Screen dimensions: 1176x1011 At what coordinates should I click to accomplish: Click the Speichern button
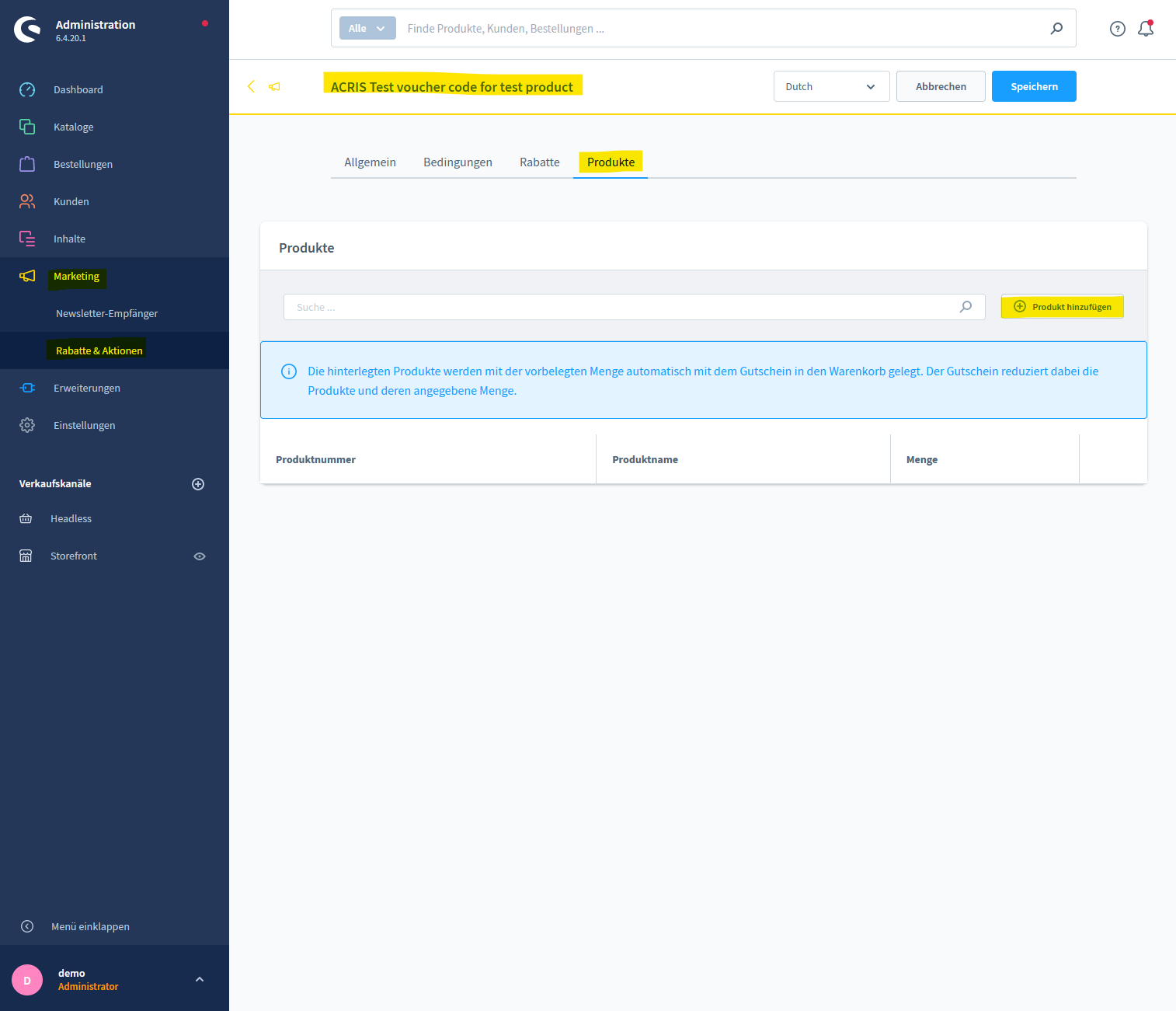click(1034, 86)
